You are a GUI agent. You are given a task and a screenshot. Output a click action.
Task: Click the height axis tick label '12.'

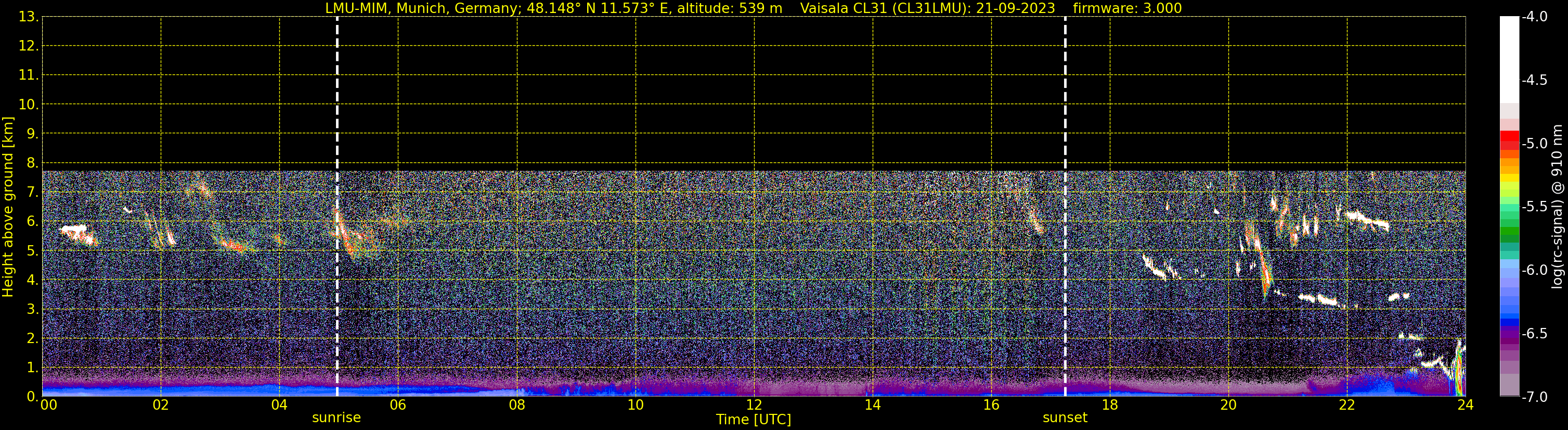29,46
